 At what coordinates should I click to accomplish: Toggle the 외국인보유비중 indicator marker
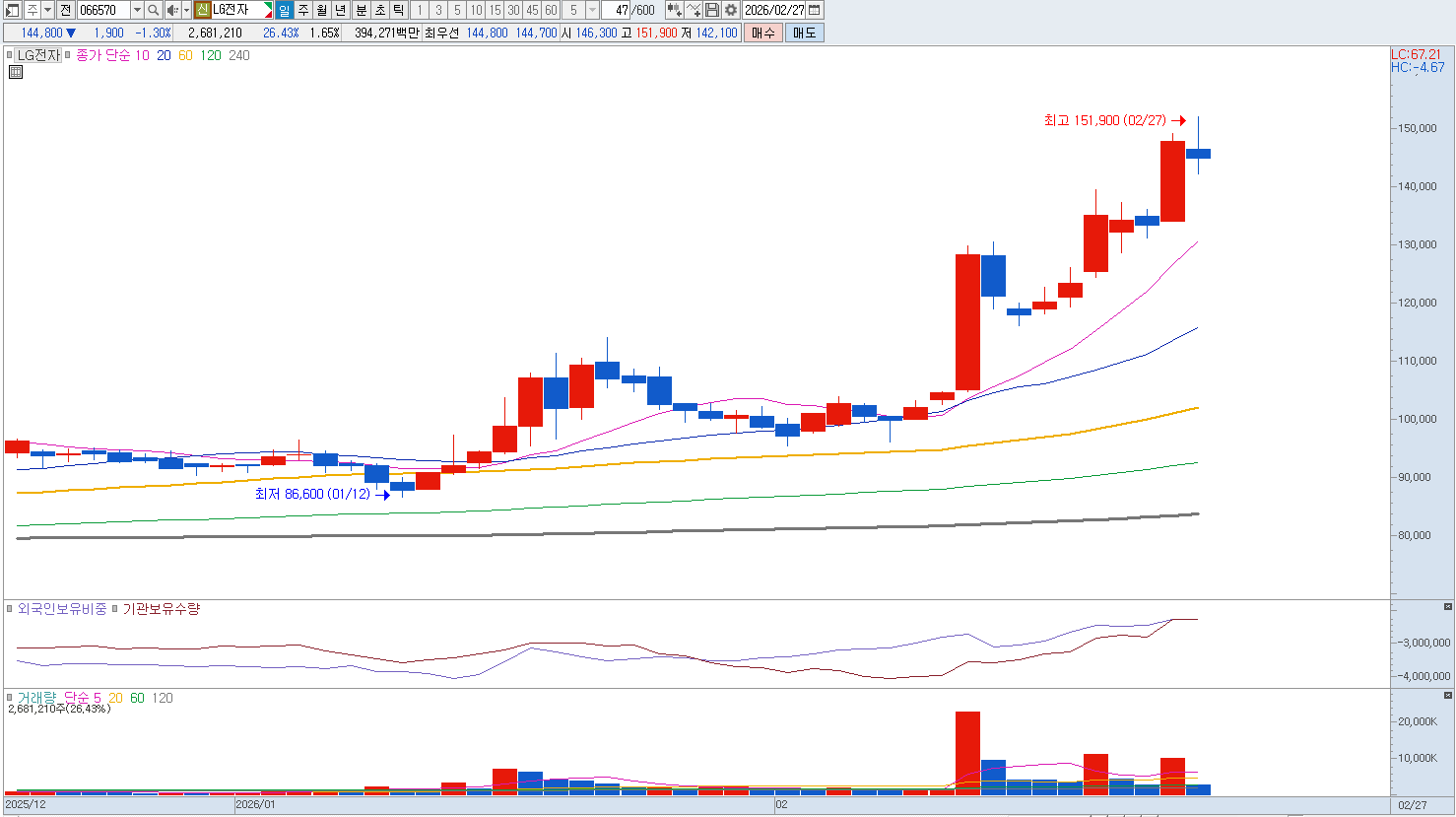tap(11, 609)
